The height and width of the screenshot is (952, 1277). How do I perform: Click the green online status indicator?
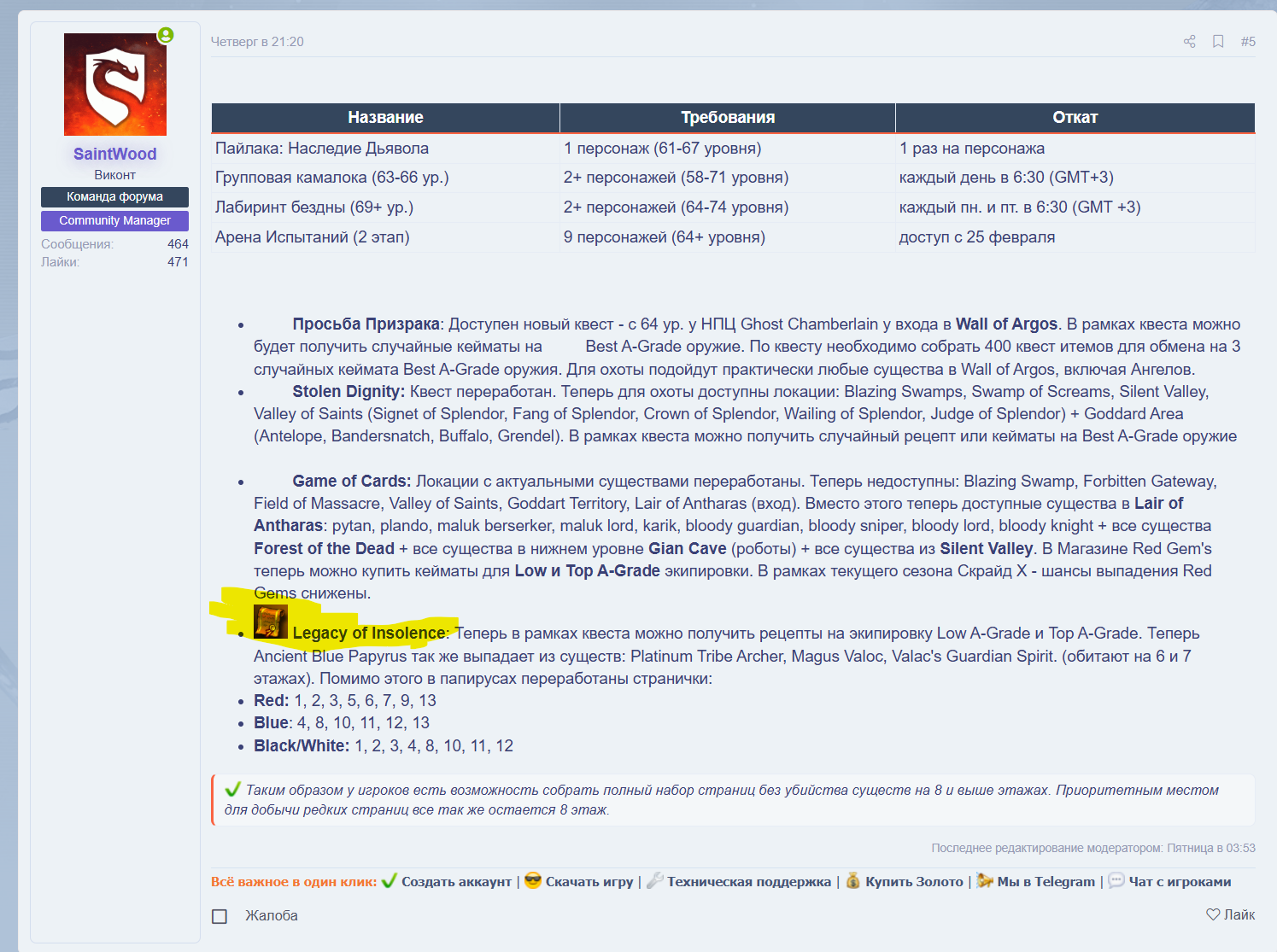pos(166,35)
